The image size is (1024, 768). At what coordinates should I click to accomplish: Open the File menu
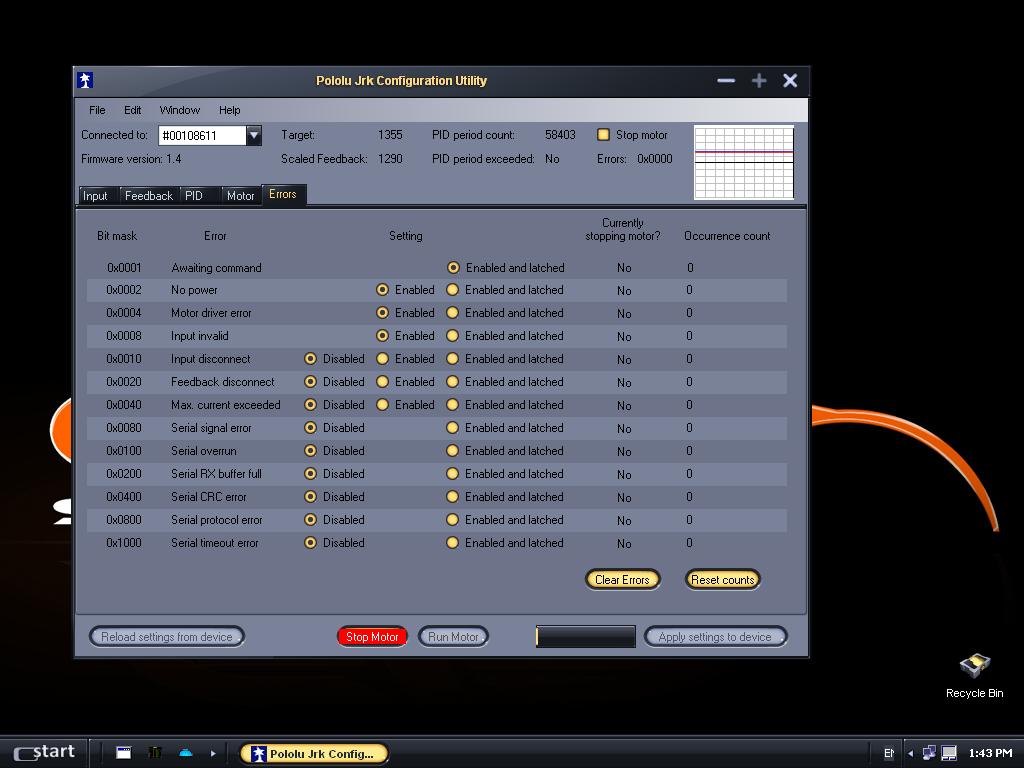(97, 110)
